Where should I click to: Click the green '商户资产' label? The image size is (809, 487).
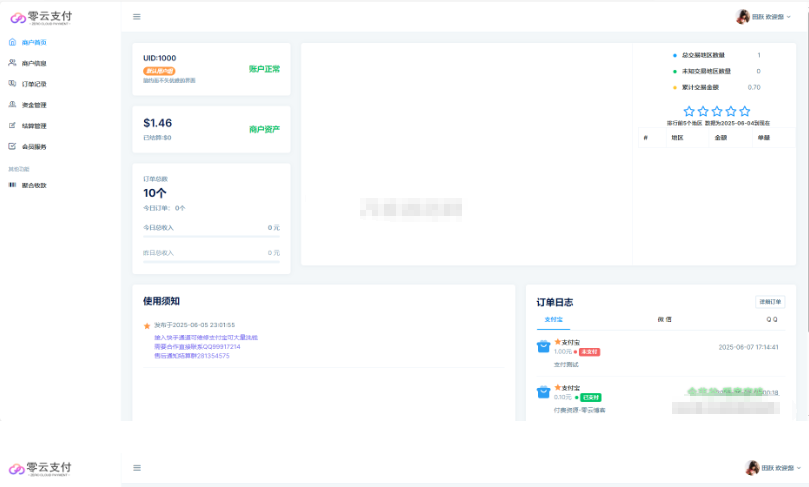(x=264, y=129)
